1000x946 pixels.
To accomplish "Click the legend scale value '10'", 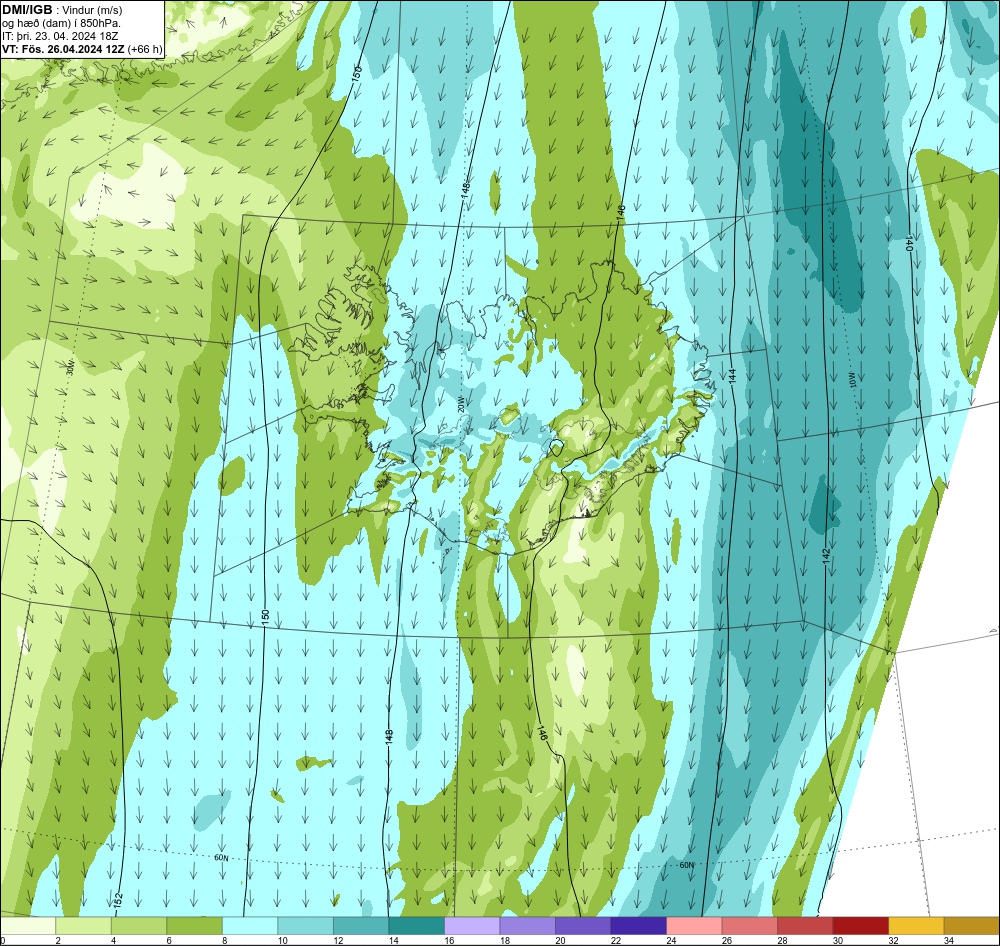I will tap(283, 940).
